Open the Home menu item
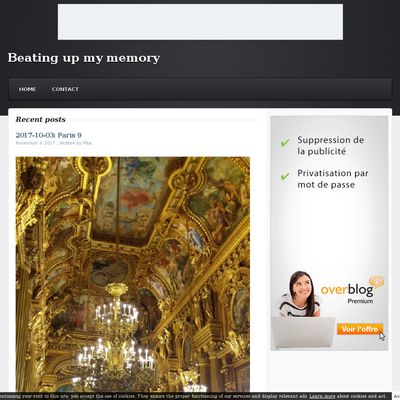 pyautogui.click(x=27, y=89)
